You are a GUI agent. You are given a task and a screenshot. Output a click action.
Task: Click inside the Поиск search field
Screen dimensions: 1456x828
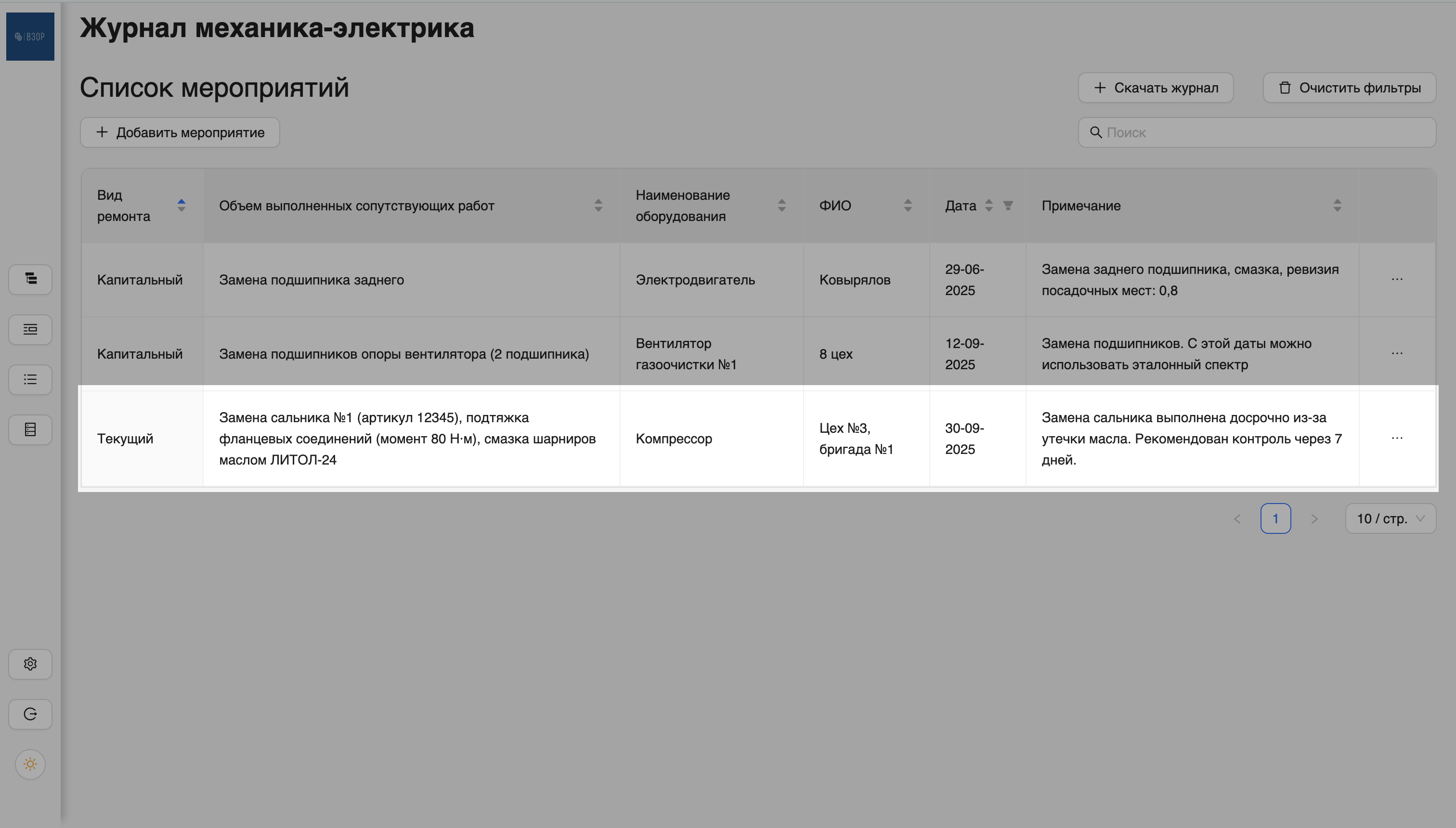1255,132
